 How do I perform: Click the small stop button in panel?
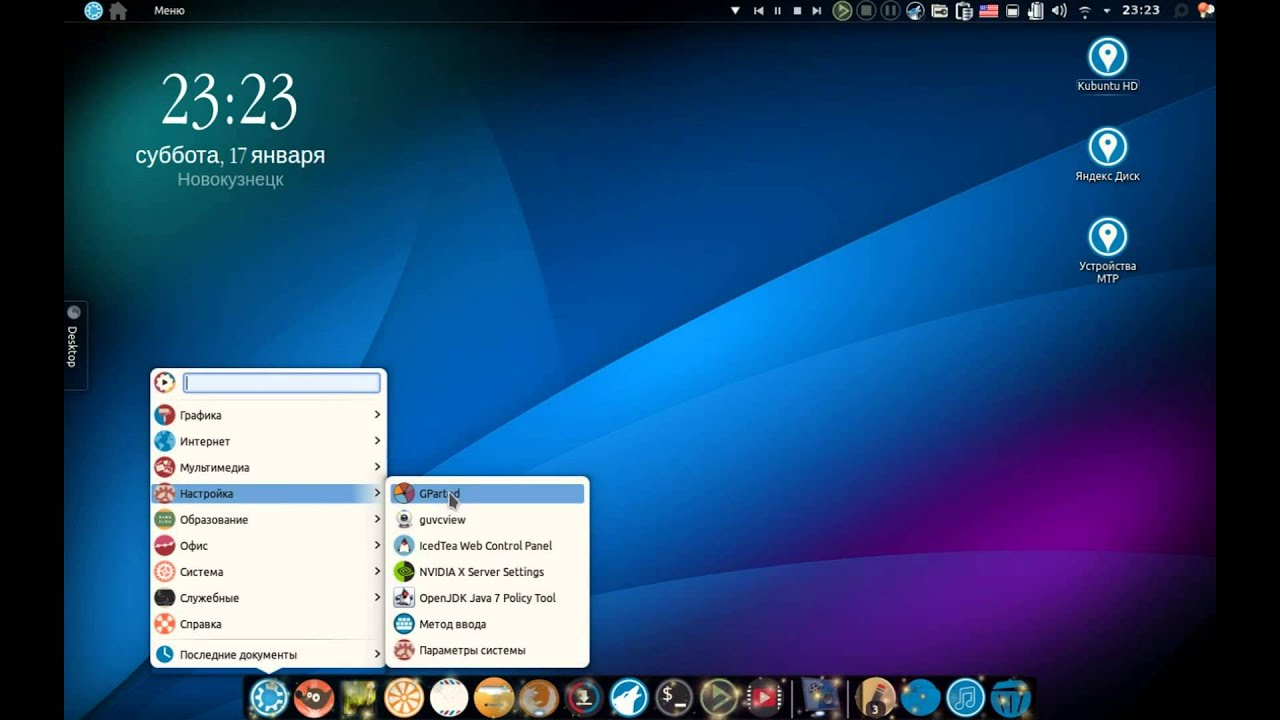tap(797, 11)
